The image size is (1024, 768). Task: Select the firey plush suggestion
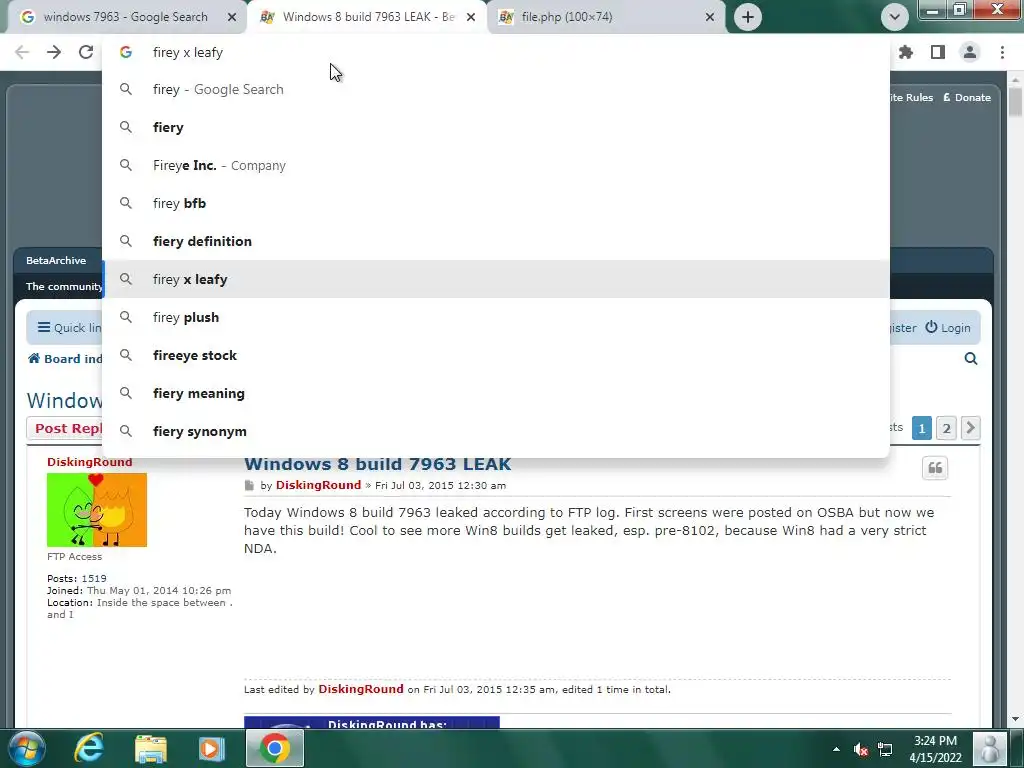(x=496, y=317)
